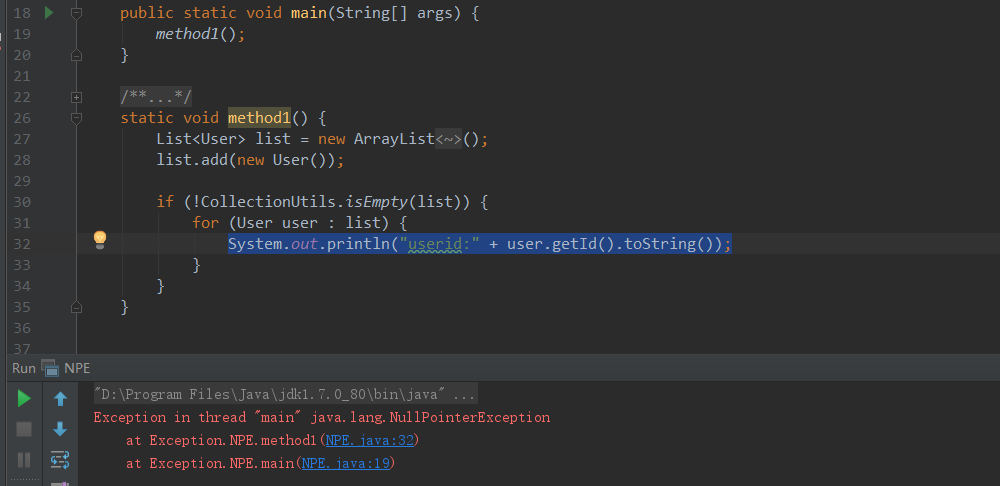Viewport: 1000px width, 486px height.
Task: Click line number 32 in the gutter
Action: coord(21,244)
